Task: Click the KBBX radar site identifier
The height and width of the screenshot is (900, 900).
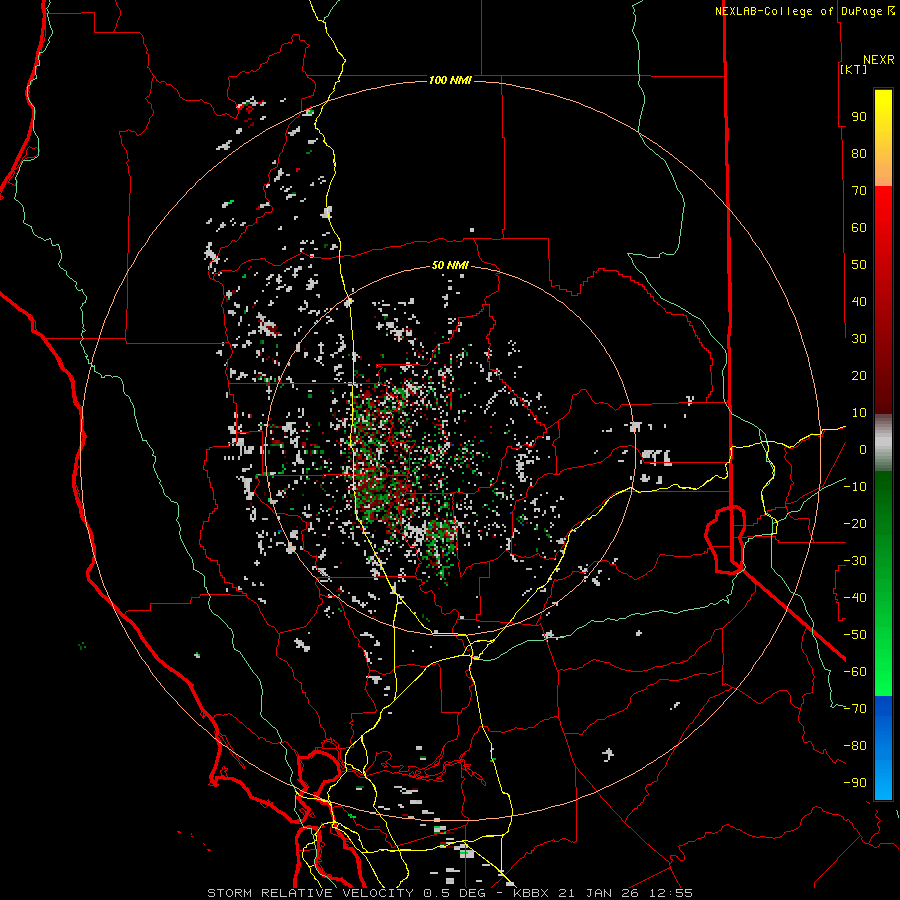Action: (x=531, y=893)
